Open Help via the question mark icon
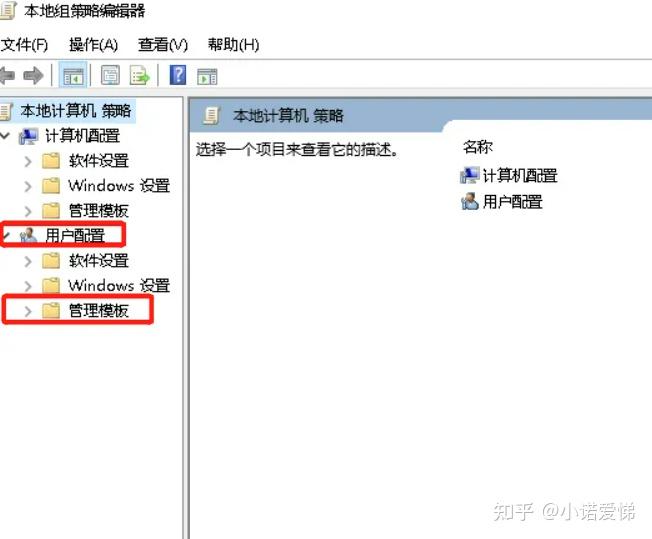The image size is (652, 539). pyautogui.click(x=178, y=75)
